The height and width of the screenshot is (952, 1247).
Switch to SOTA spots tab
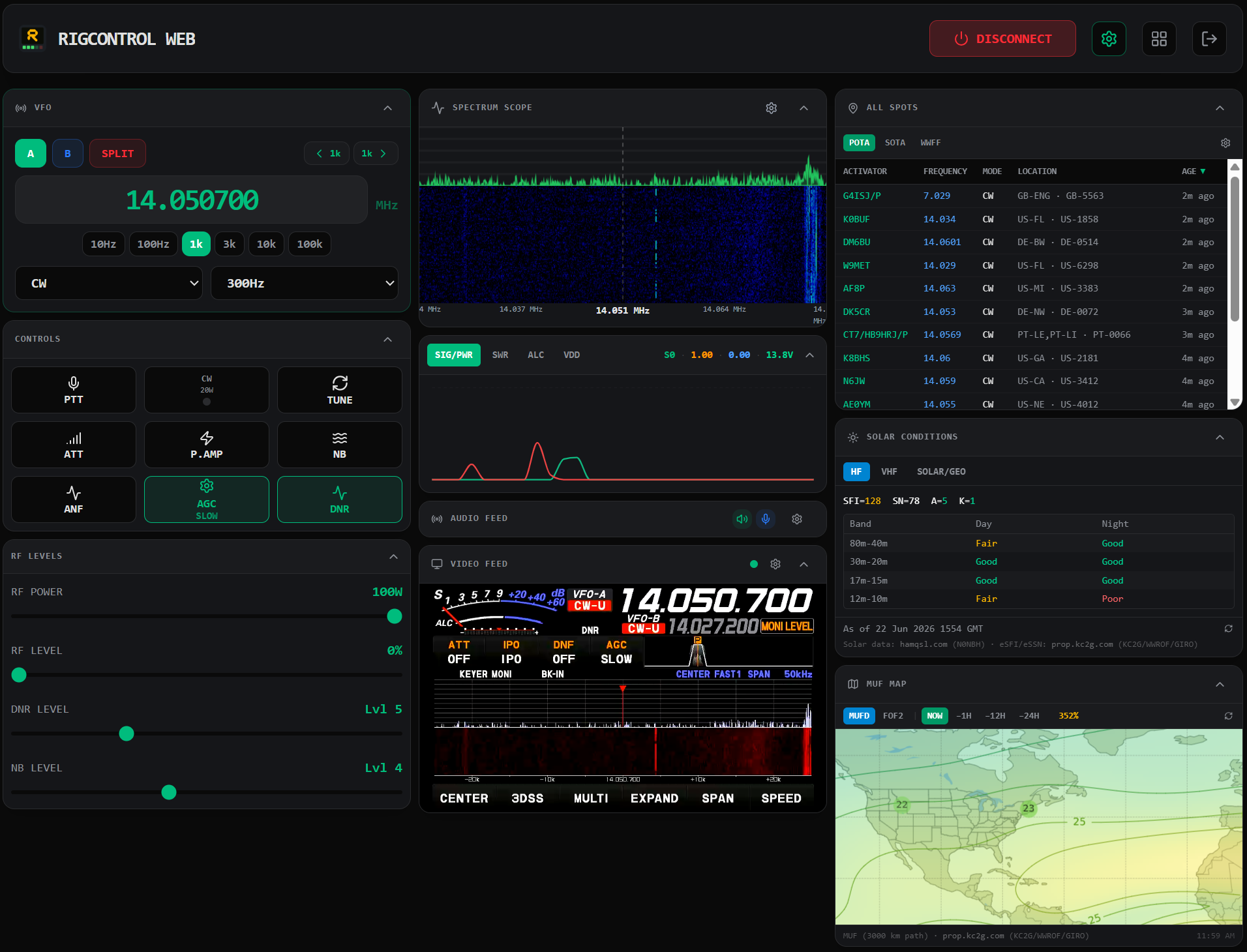(895, 143)
